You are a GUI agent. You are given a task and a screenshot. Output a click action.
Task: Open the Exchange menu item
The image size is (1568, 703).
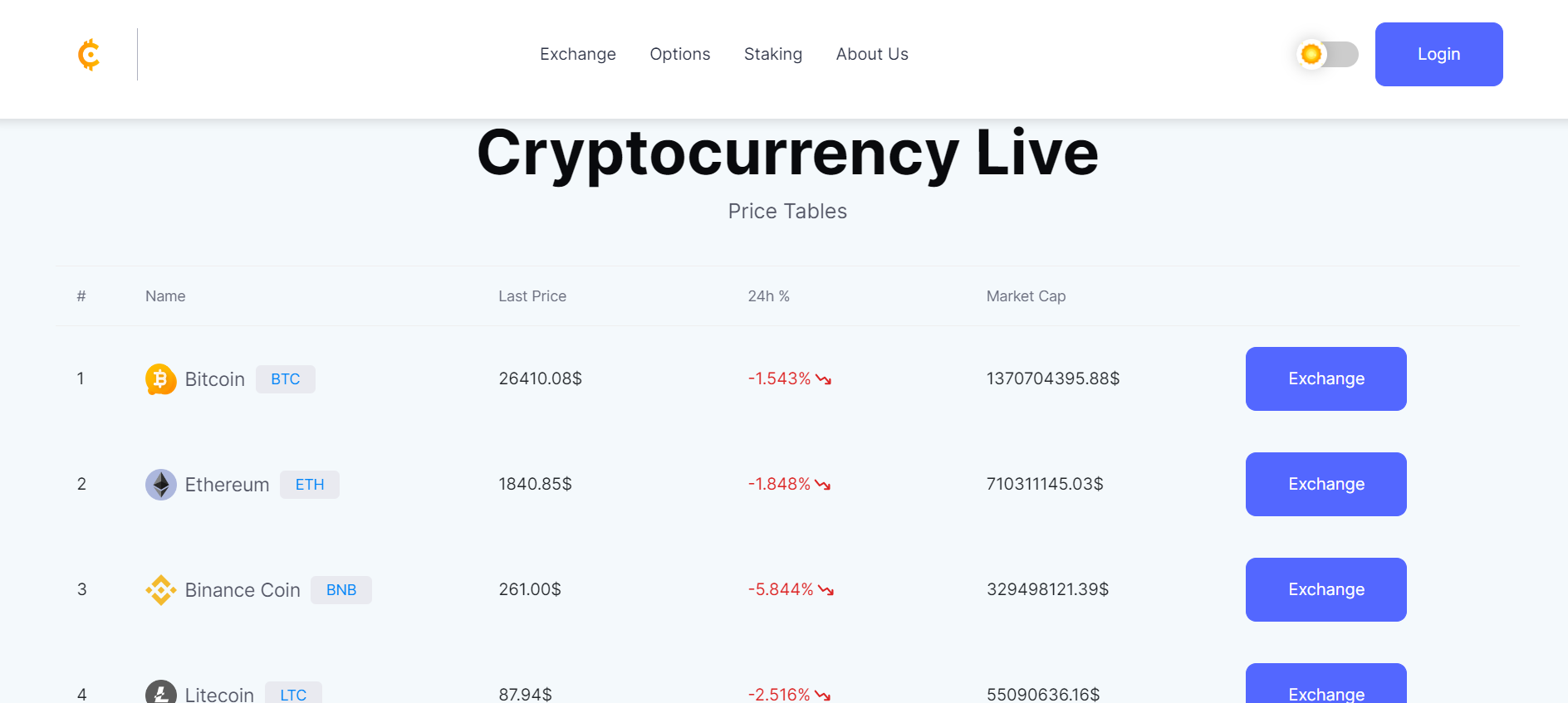[578, 55]
